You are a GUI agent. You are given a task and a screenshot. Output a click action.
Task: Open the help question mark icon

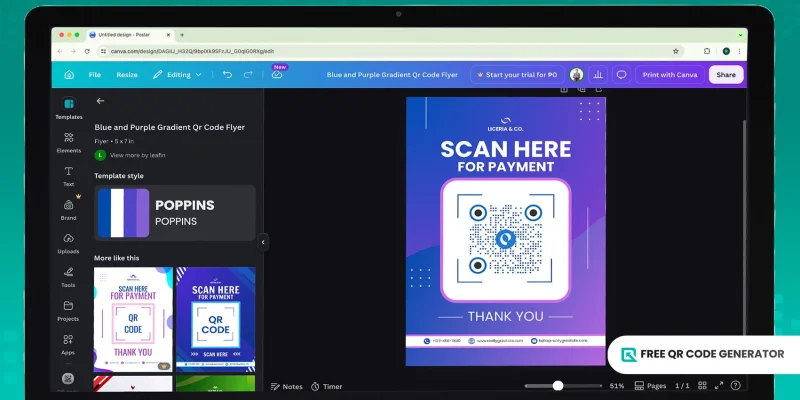pyautogui.click(x=735, y=386)
